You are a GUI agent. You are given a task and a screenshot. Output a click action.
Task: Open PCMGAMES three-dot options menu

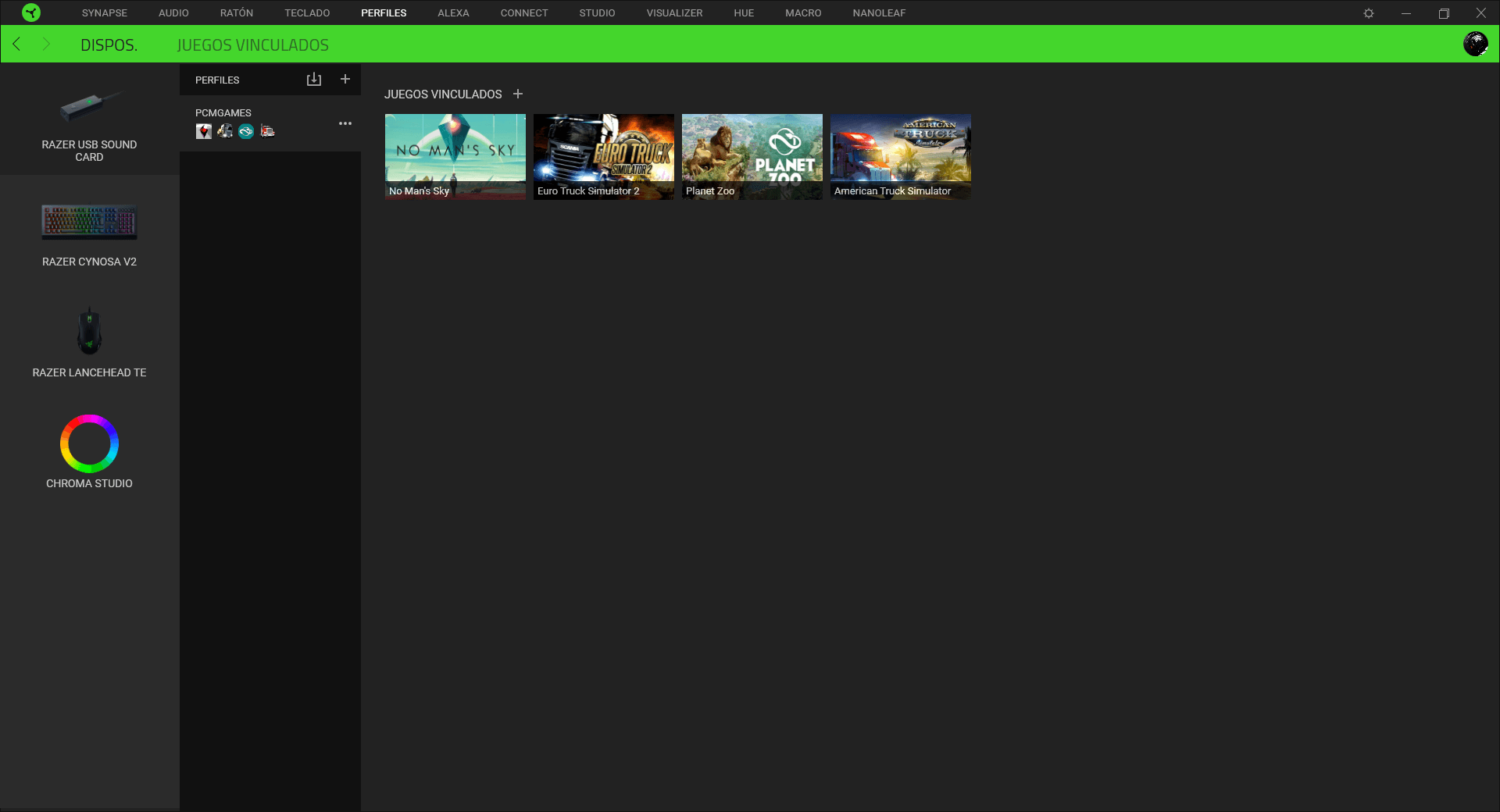point(345,123)
